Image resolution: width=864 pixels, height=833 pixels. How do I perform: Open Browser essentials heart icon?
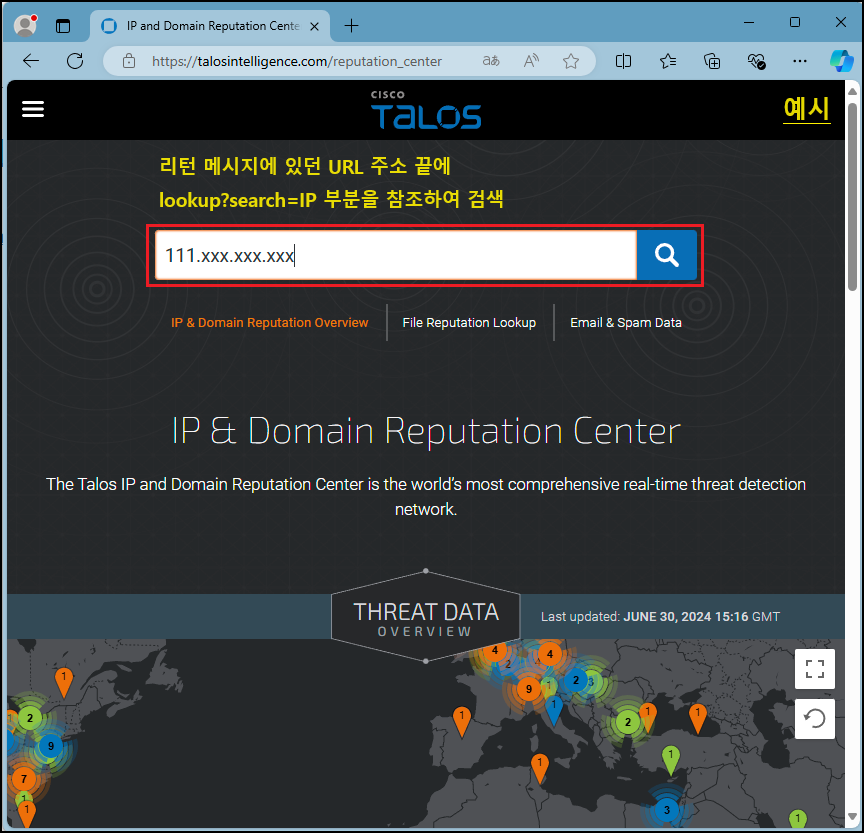(756, 61)
